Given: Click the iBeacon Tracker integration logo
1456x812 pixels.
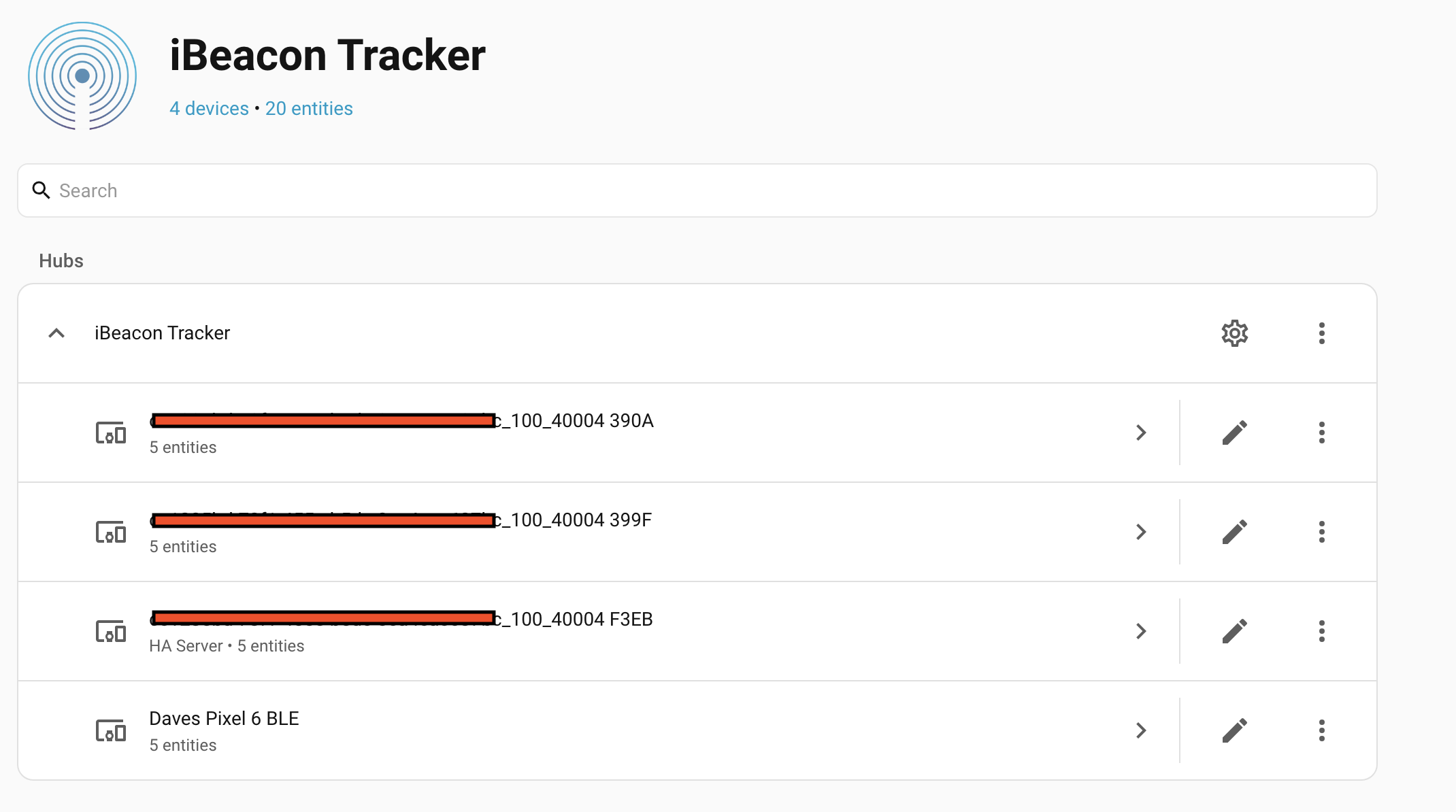Looking at the screenshot, I should click(x=82, y=75).
